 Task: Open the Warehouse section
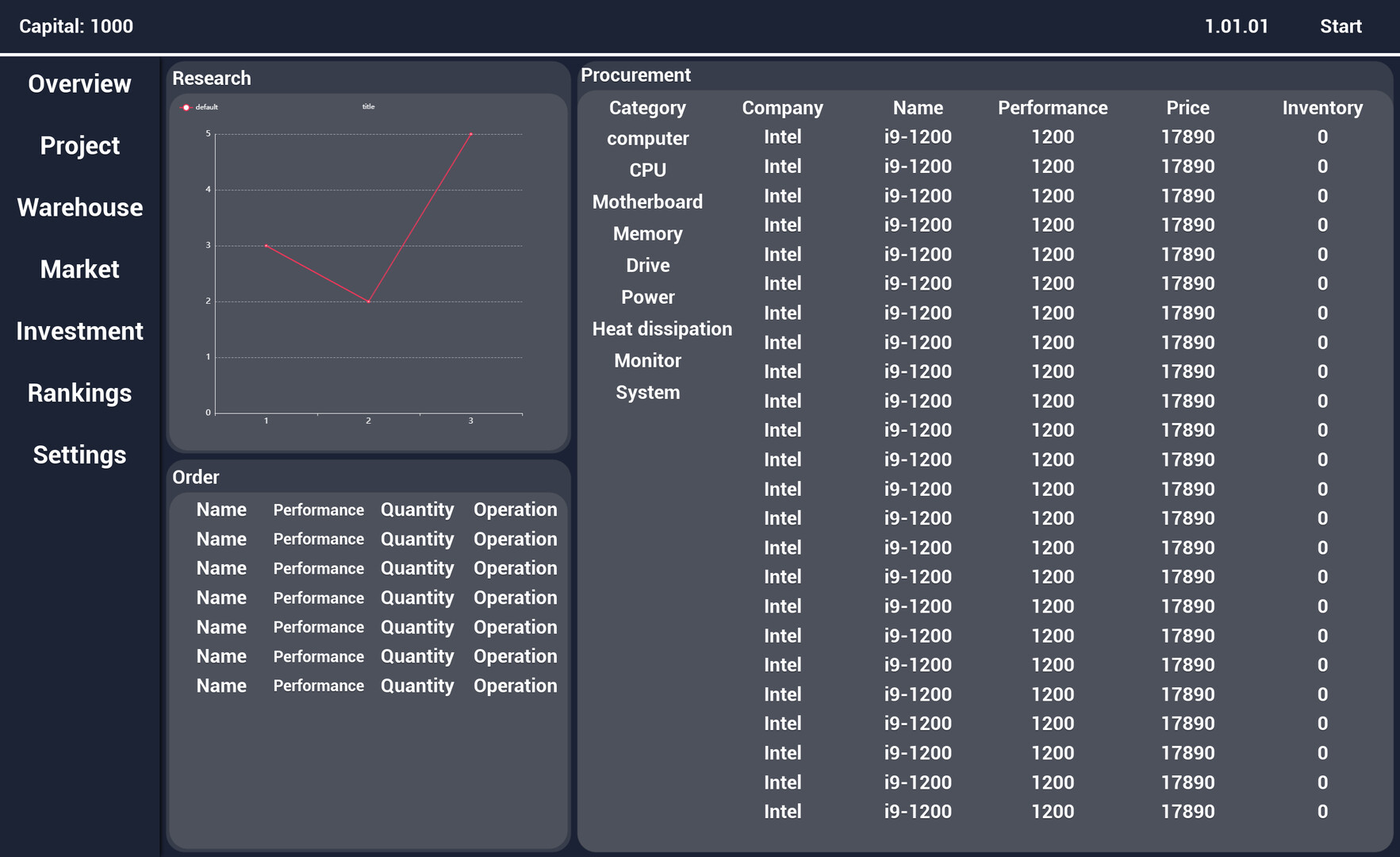(x=79, y=208)
